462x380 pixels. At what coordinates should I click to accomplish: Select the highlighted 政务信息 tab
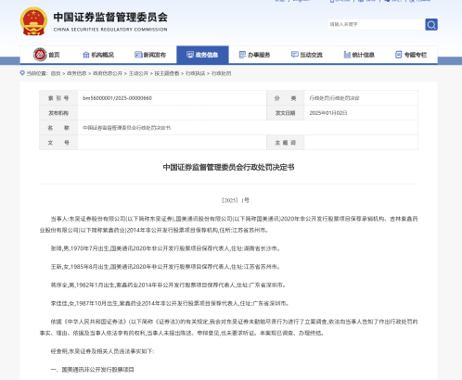[202, 55]
